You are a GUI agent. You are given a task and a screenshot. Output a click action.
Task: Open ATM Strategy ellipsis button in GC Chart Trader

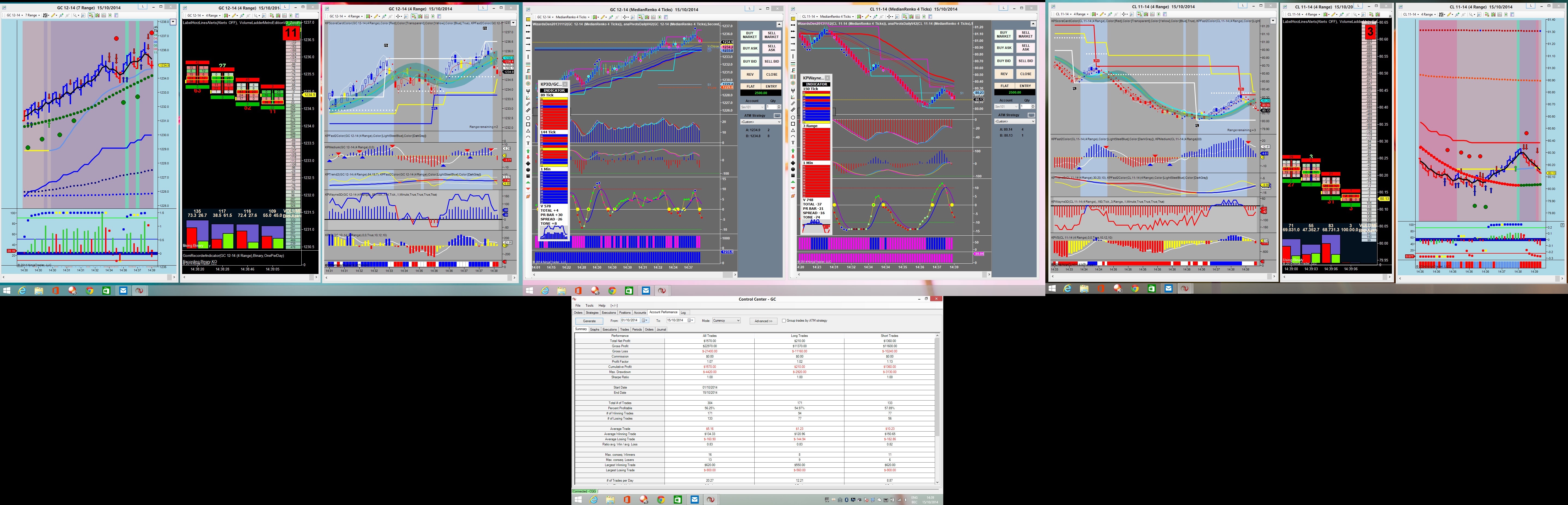(x=777, y=115)
